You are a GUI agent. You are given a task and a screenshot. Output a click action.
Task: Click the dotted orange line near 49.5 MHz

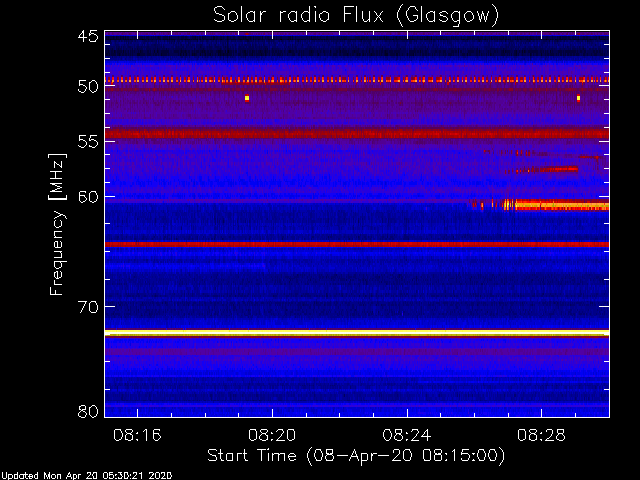pyautogui.click(x=357, y=80)
